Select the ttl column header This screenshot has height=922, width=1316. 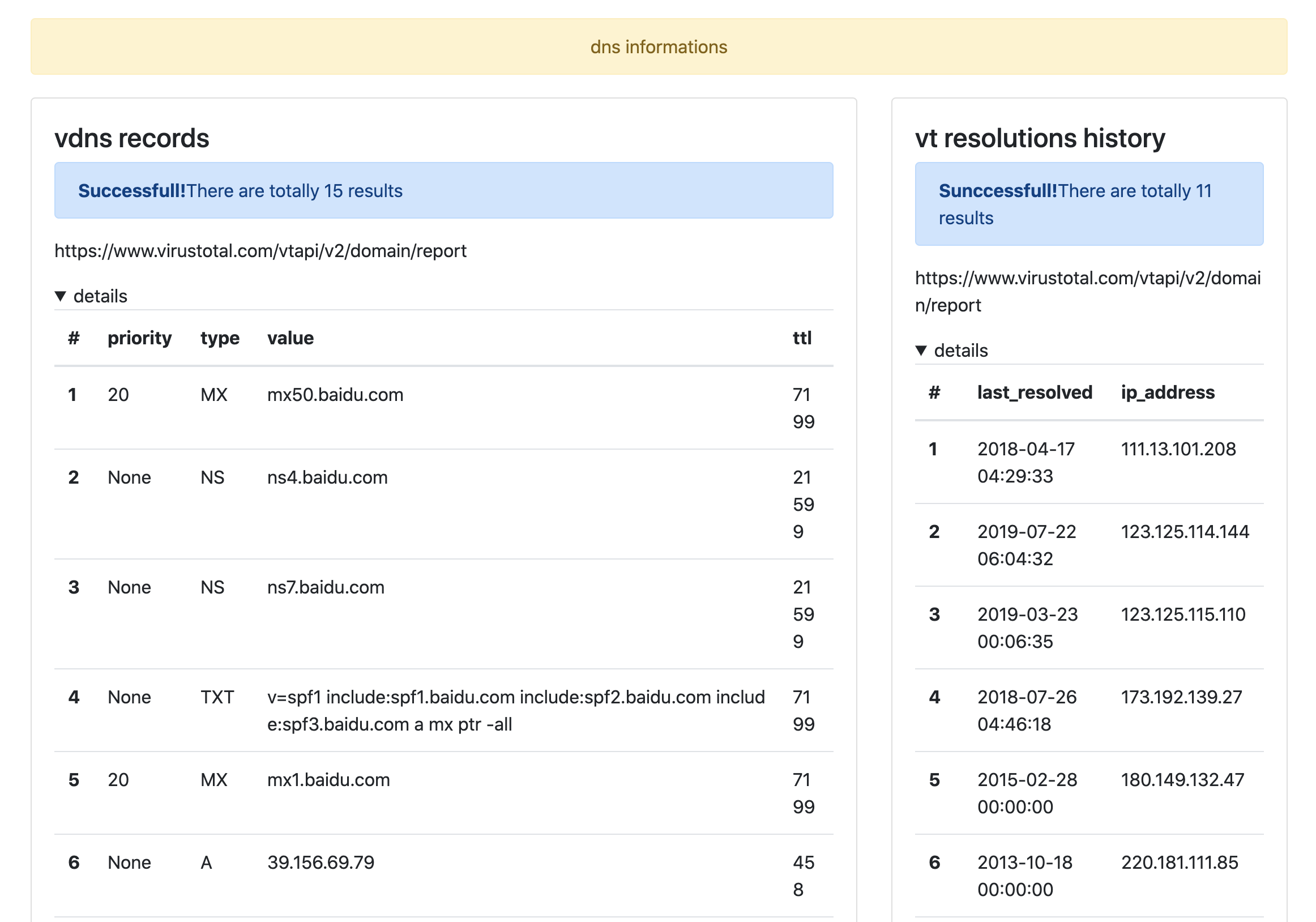(x=801, y=338)
